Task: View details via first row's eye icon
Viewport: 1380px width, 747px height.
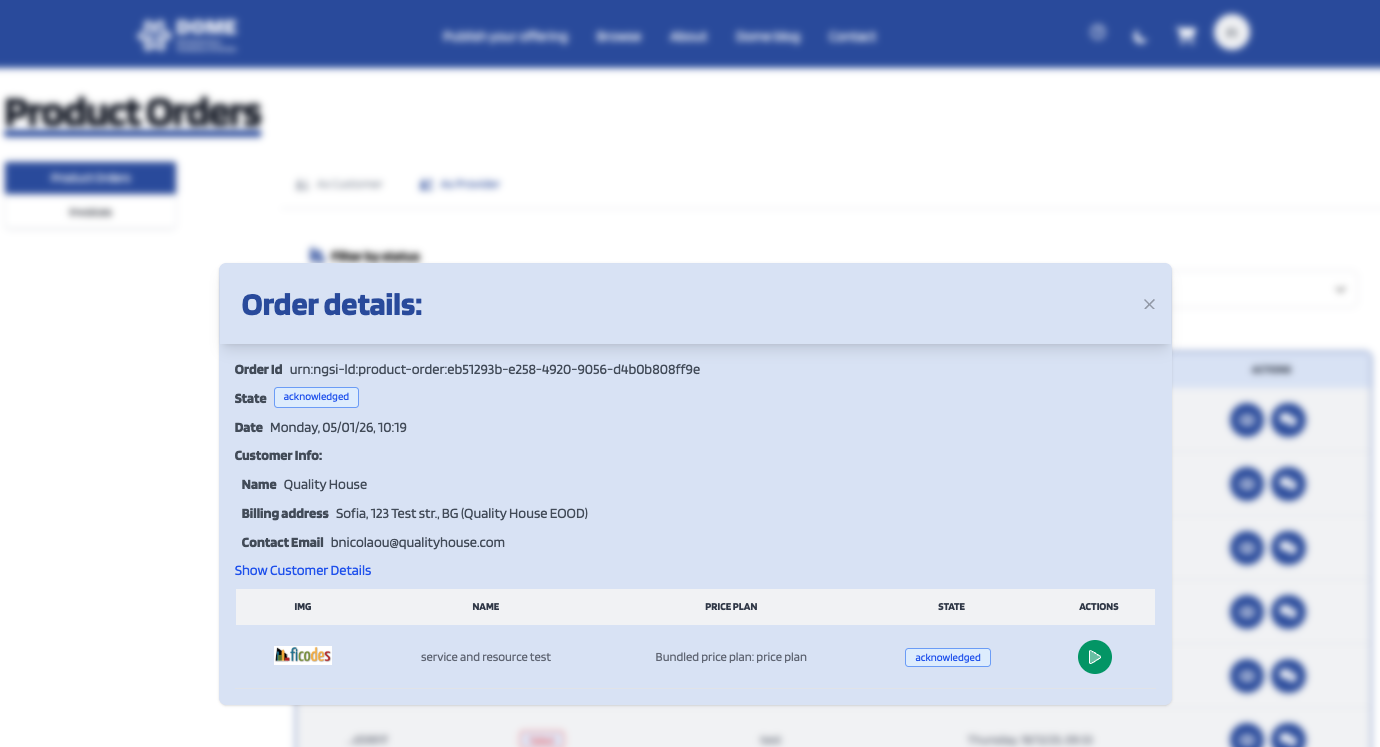Action: [x=1246, y=420]
